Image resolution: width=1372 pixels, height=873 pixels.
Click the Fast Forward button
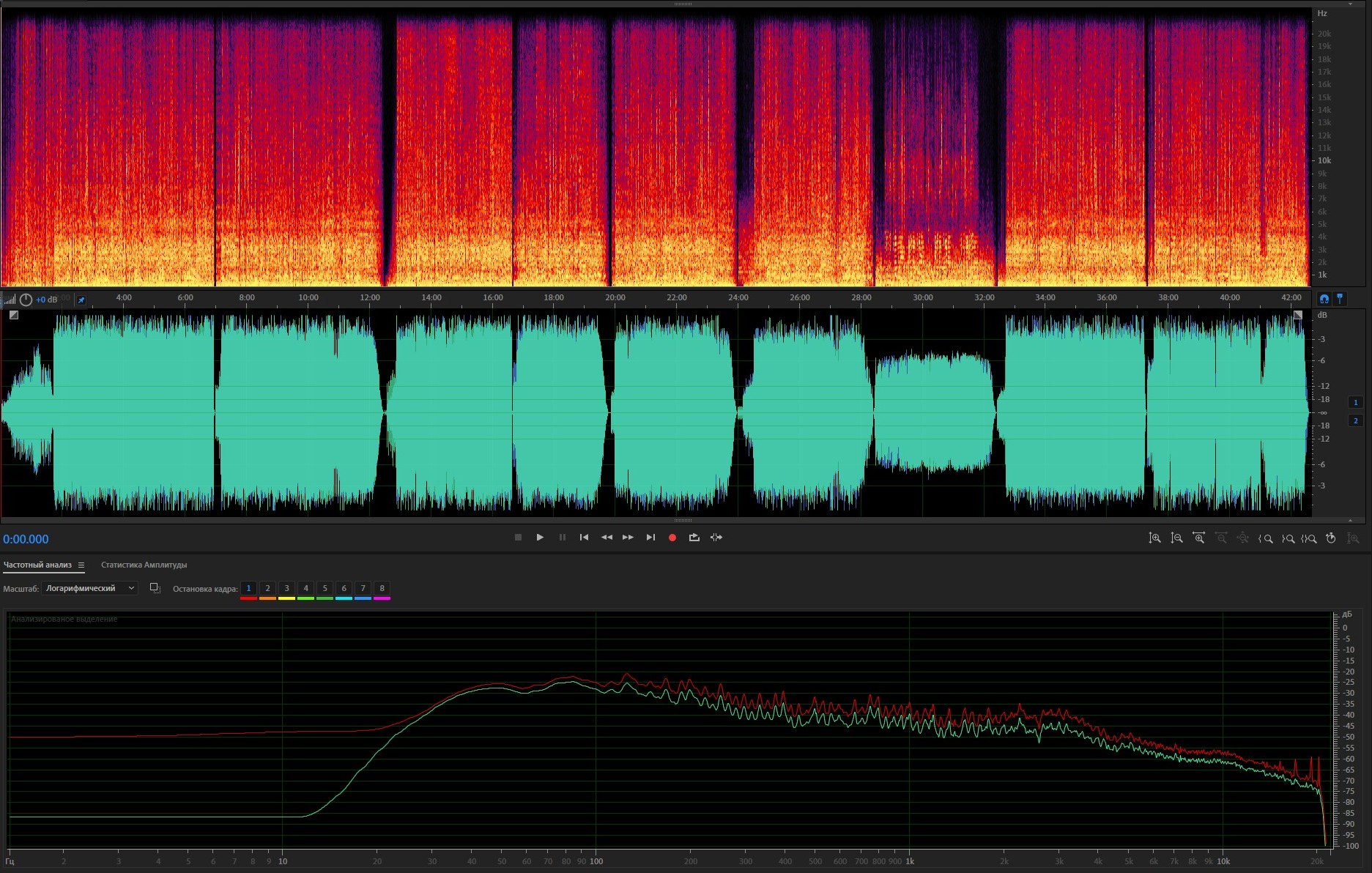coord(628,538)
